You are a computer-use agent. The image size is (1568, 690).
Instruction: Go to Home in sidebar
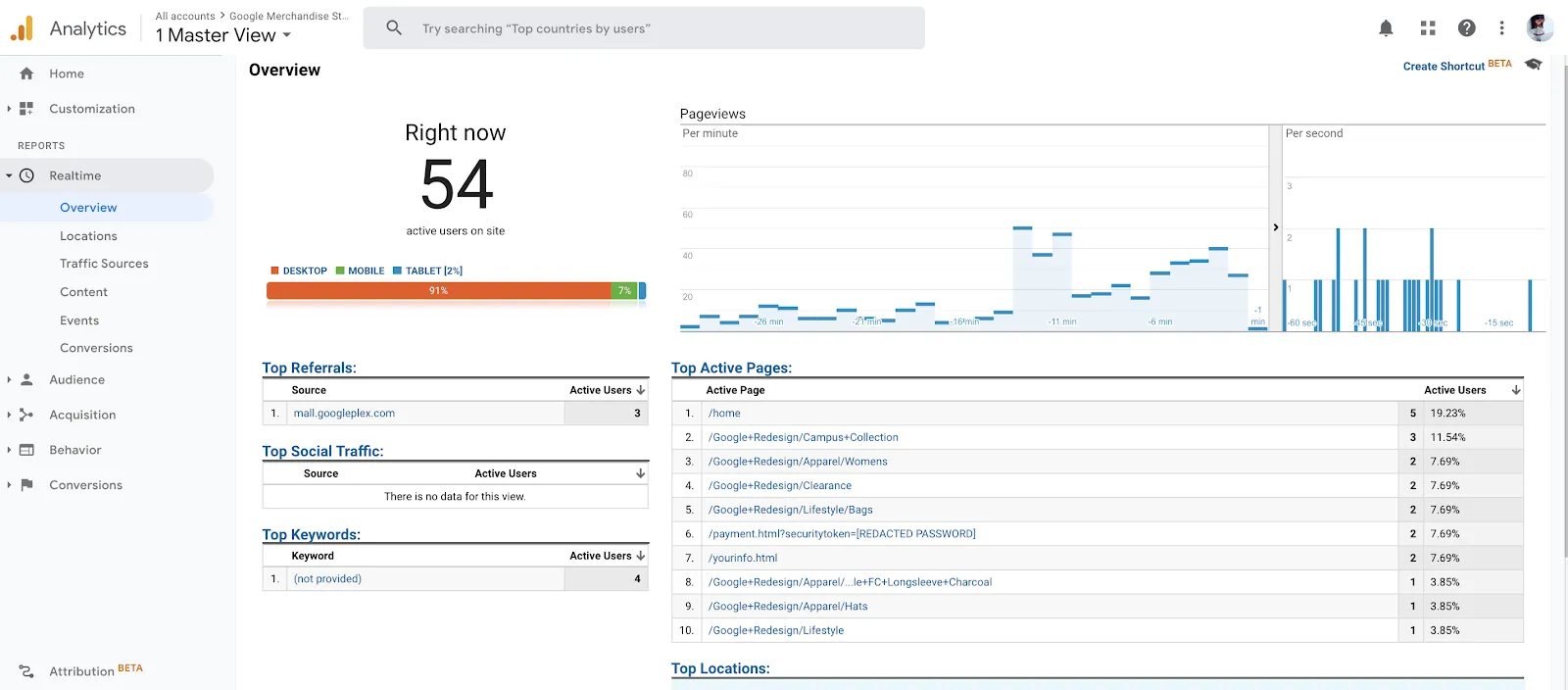(67, 74)
